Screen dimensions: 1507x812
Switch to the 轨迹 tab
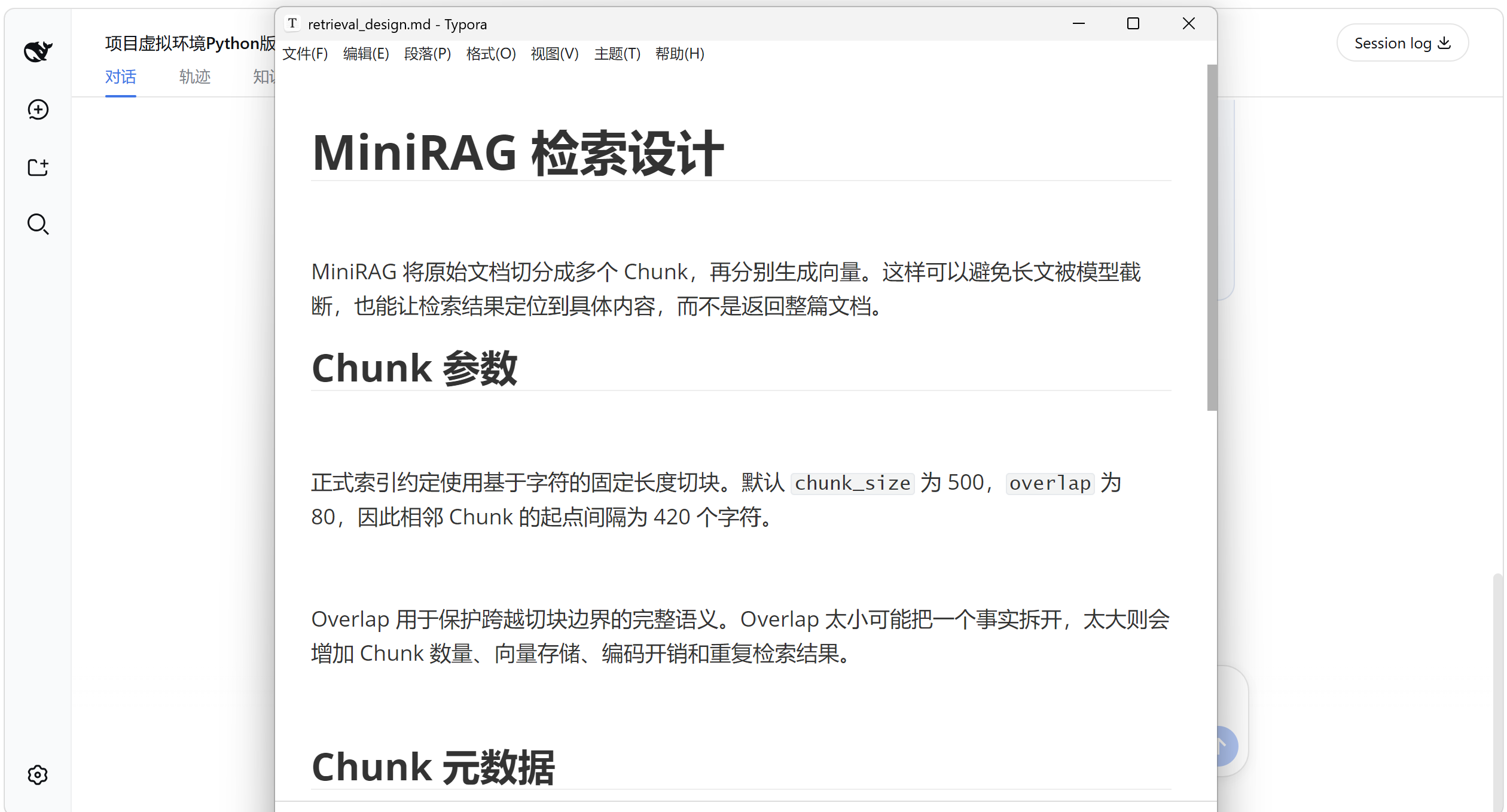pyautogui.click(x=195, y=77)
